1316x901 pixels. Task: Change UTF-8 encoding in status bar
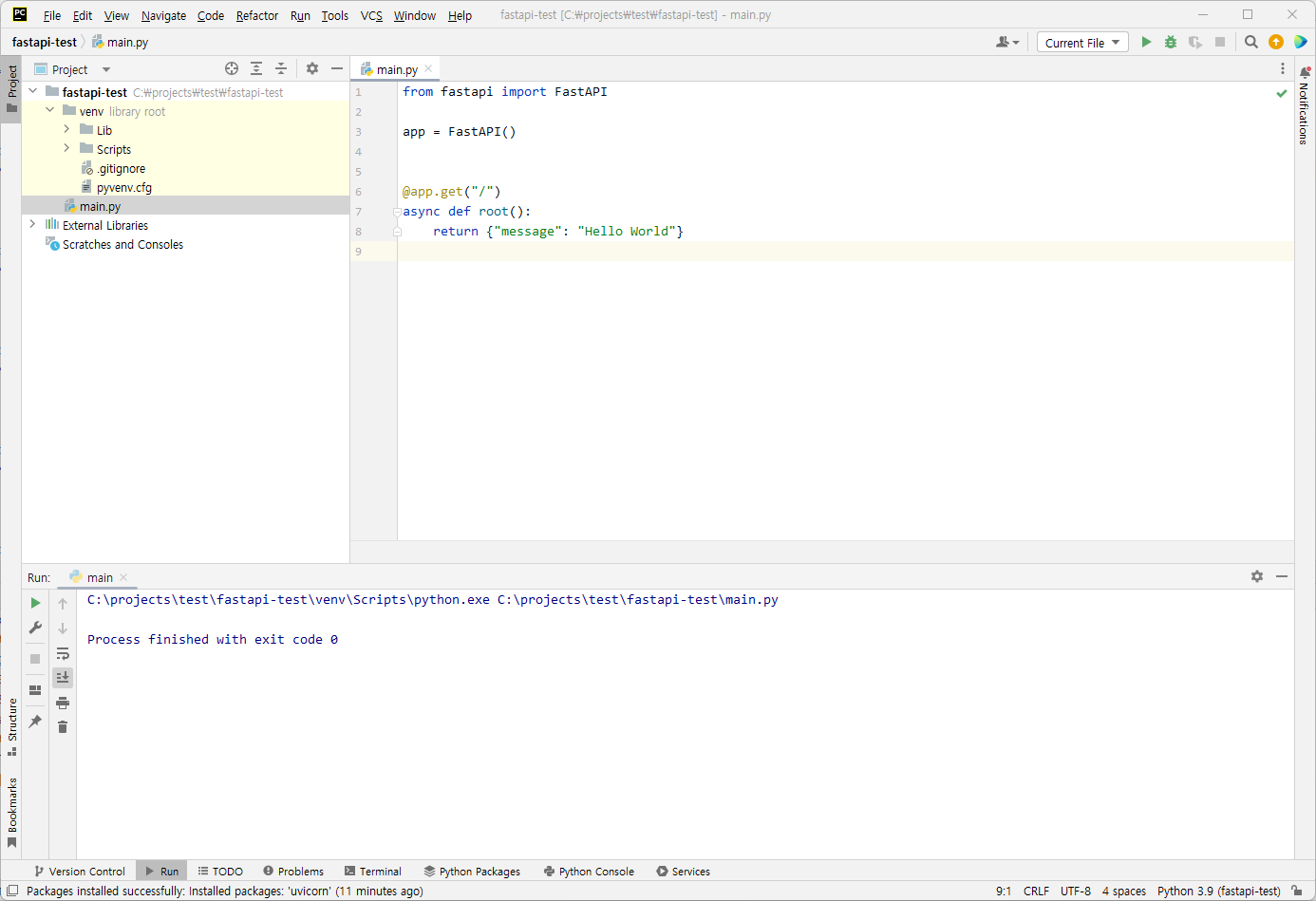pos(1076,891)
